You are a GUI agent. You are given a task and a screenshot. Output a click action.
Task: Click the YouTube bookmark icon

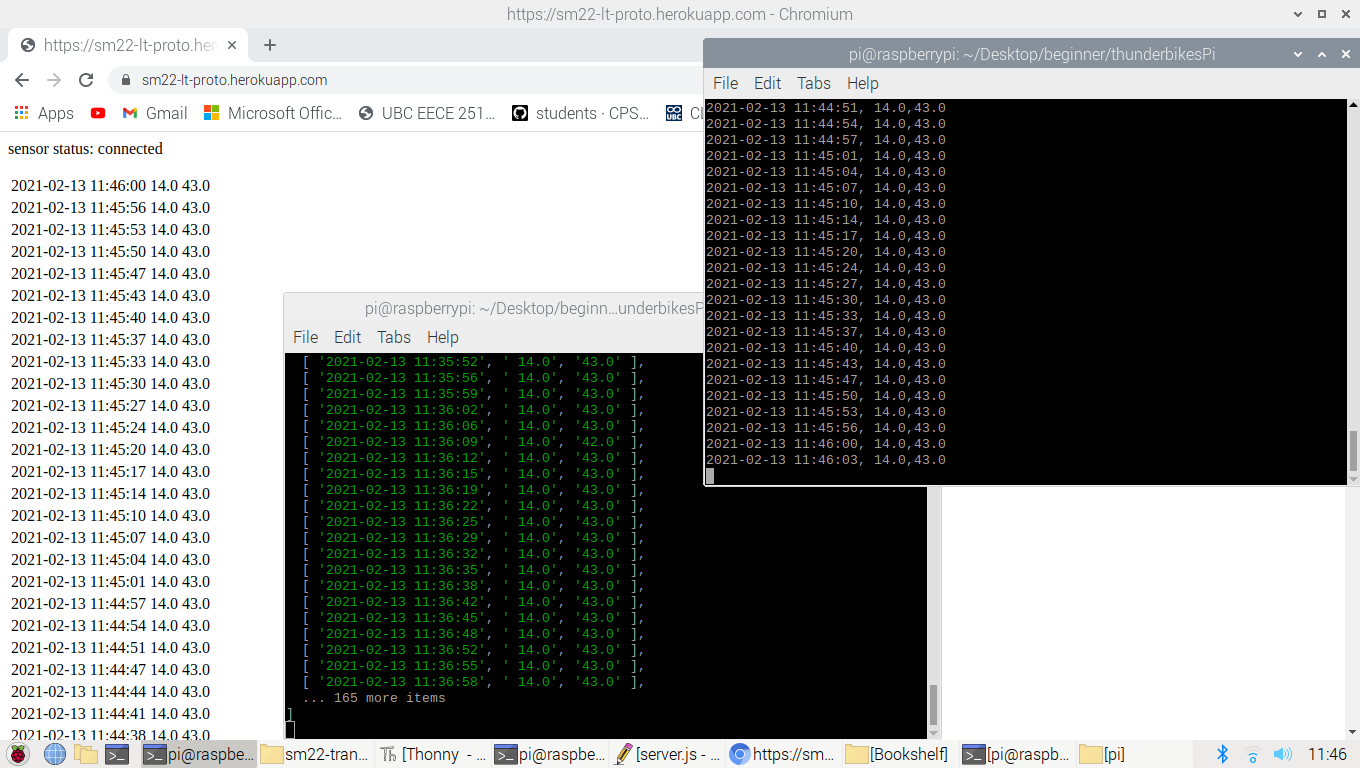[97, 113]
